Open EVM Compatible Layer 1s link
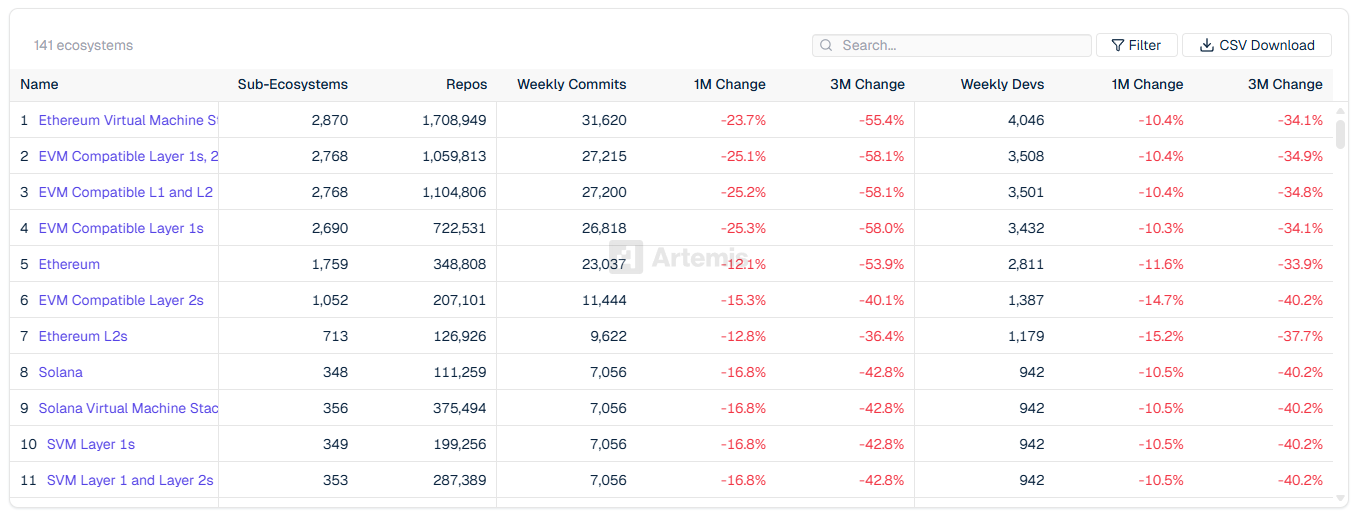 (121, 228)
